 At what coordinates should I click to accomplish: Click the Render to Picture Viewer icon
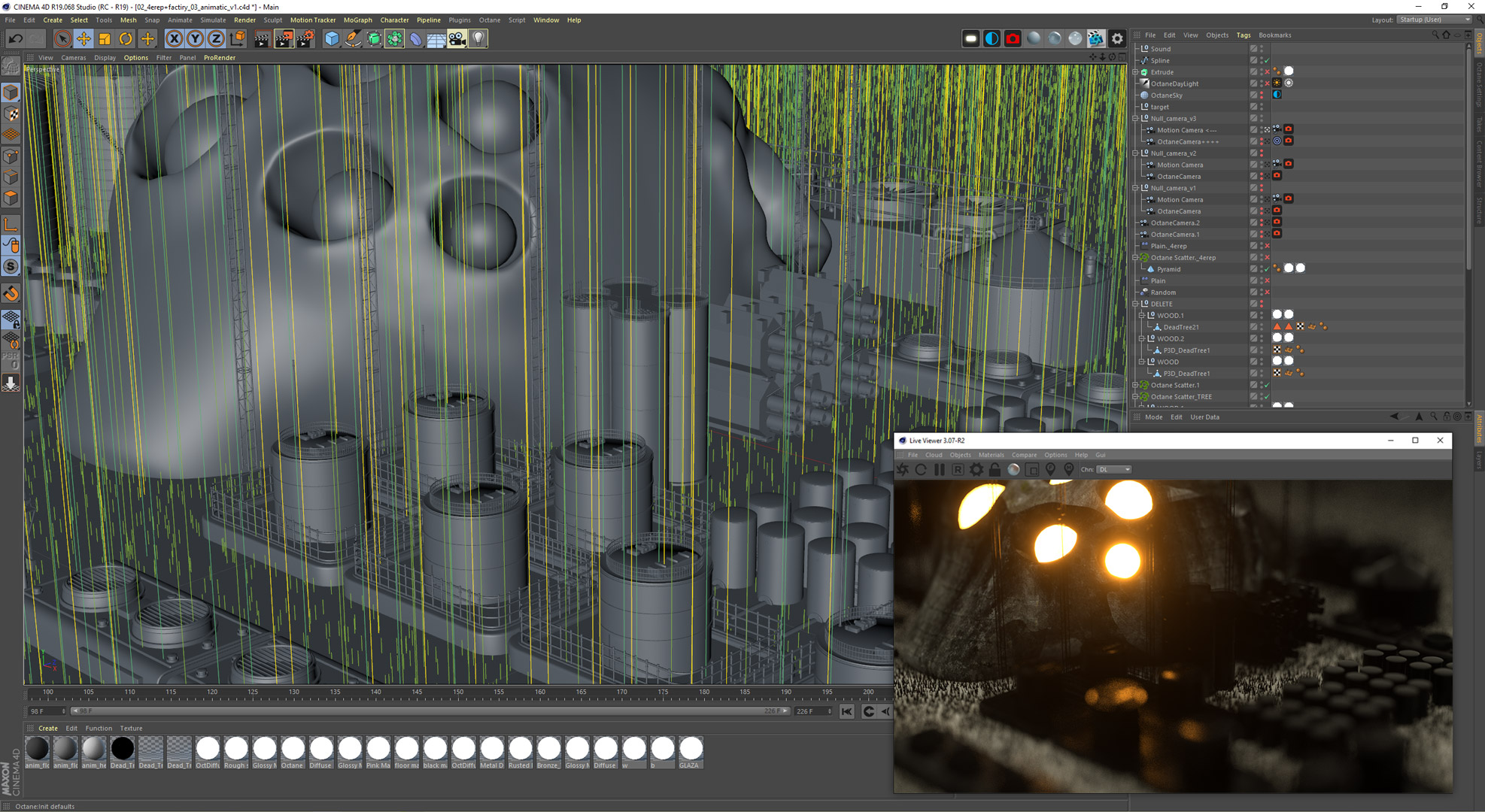284,38
